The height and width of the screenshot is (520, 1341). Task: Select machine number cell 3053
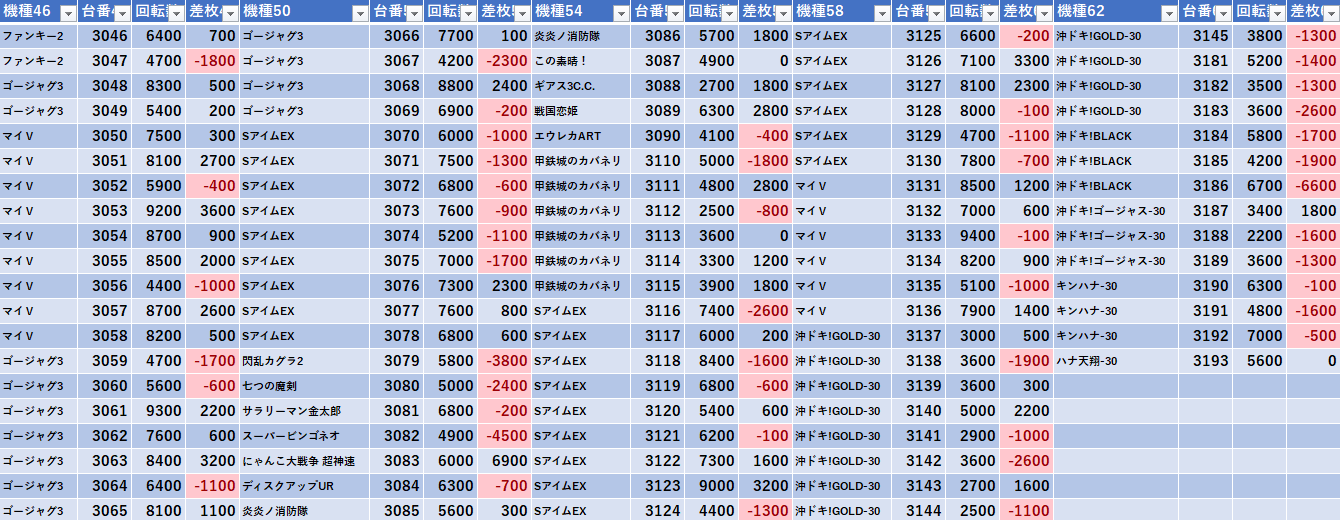(104, 211)
